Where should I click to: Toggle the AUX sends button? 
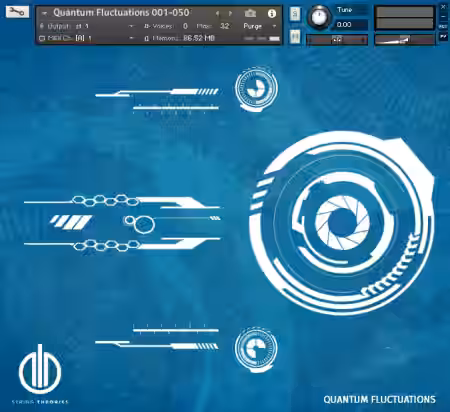[x=443, y=26]
